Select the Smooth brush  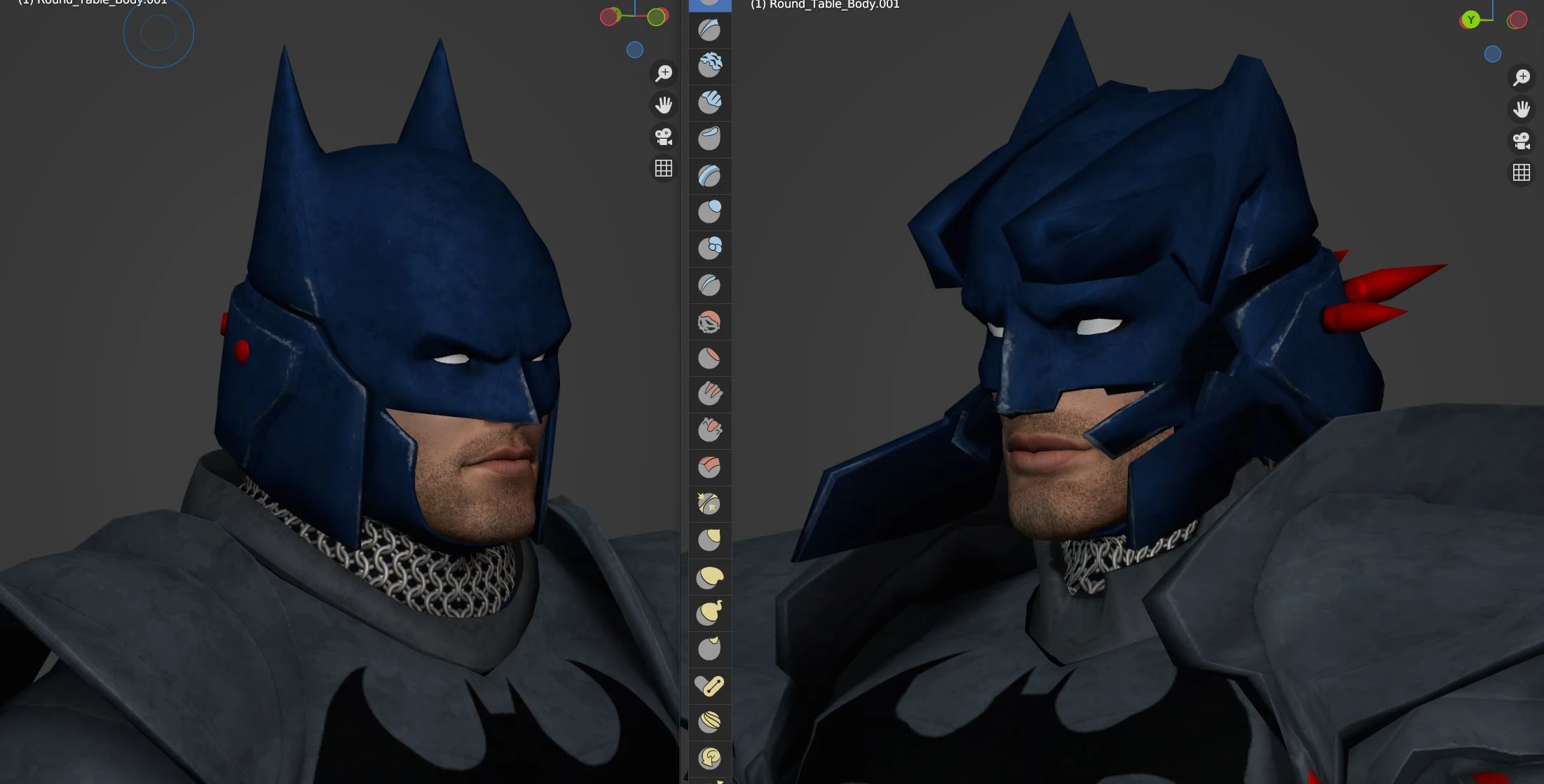click(710, 321)
